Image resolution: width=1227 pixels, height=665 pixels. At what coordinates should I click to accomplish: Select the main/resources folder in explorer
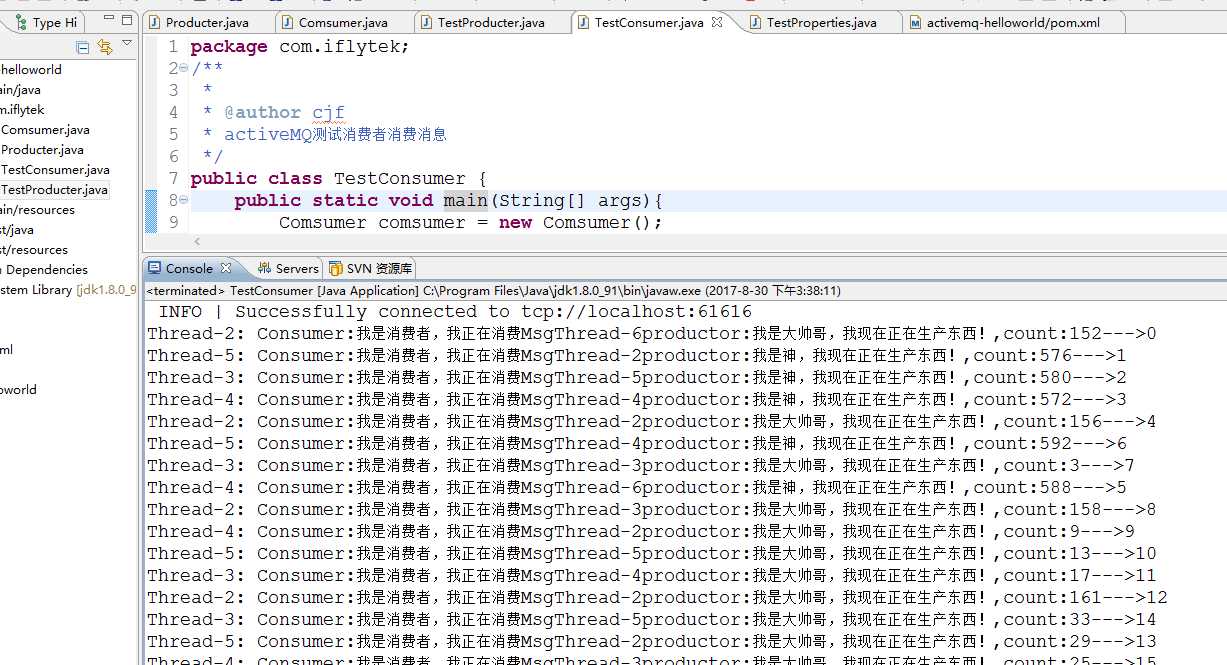coord(37,210)
